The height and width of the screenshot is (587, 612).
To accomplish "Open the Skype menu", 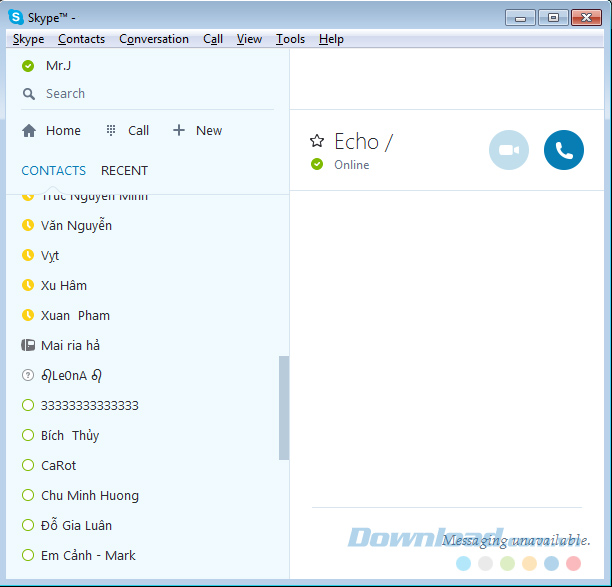I will pos(28,39).
